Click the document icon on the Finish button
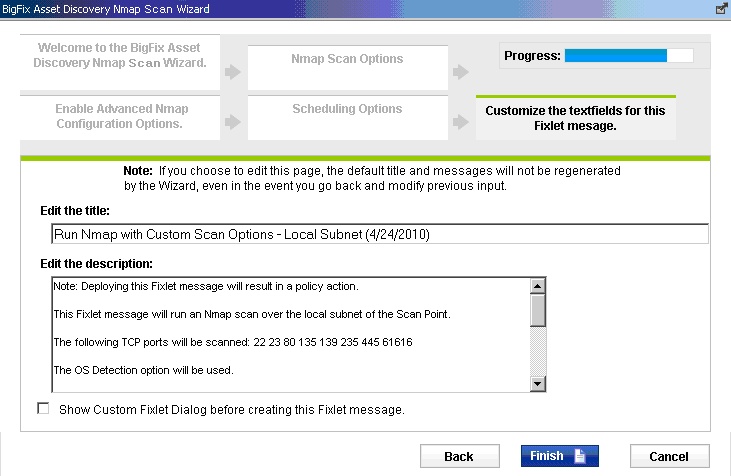 580,456
